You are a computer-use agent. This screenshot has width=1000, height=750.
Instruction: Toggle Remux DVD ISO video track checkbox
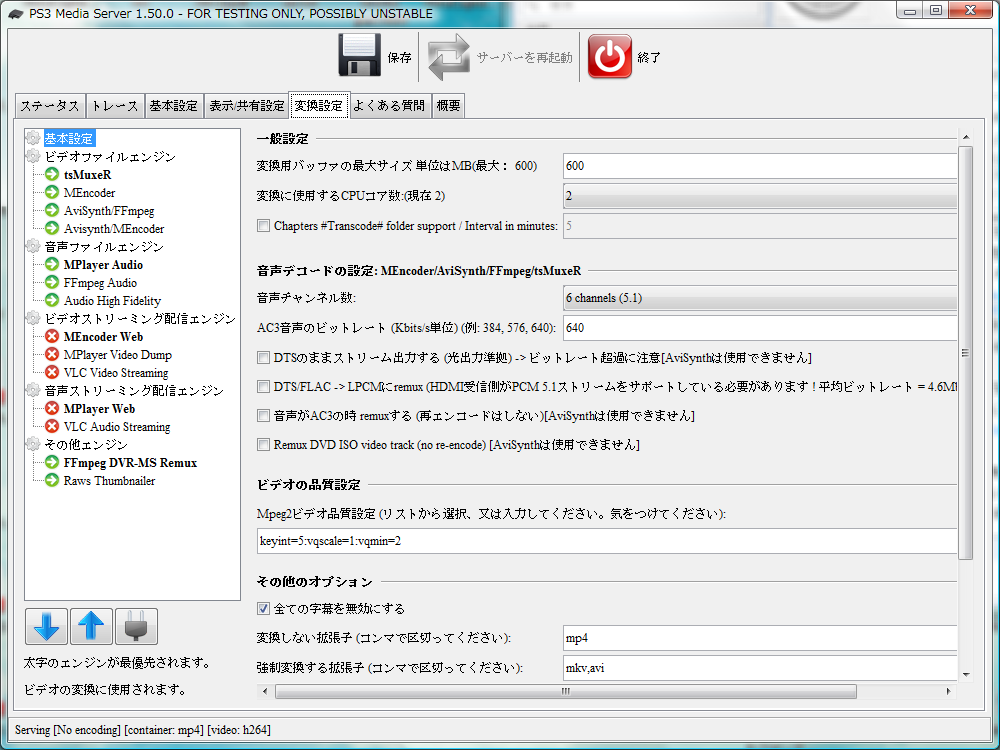263,445
